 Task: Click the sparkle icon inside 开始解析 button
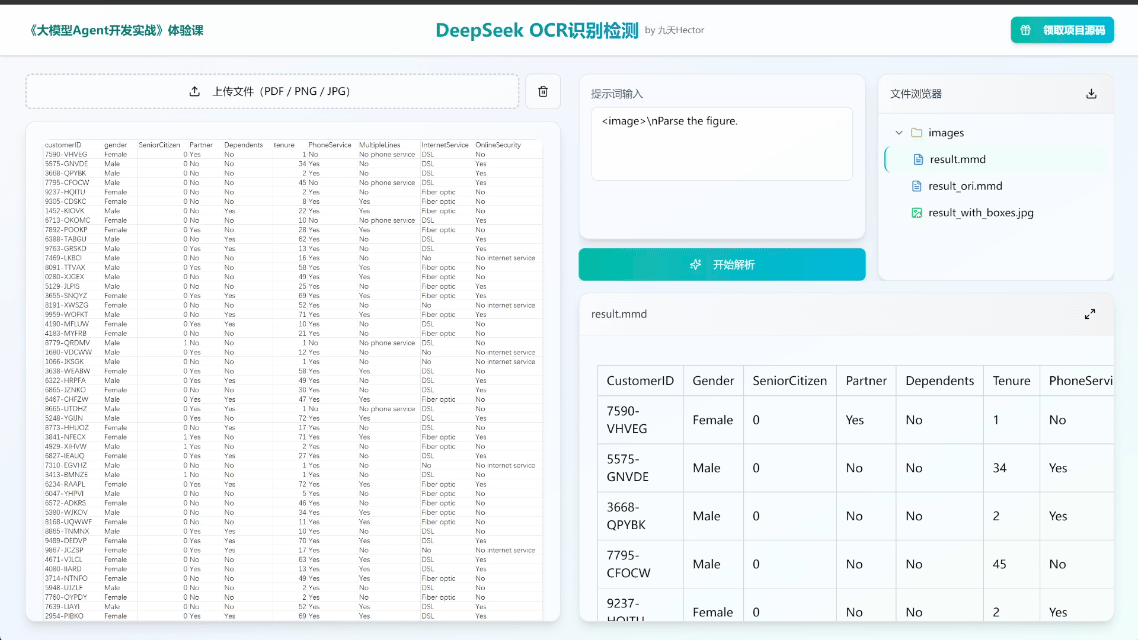click(x=696, y=265)
